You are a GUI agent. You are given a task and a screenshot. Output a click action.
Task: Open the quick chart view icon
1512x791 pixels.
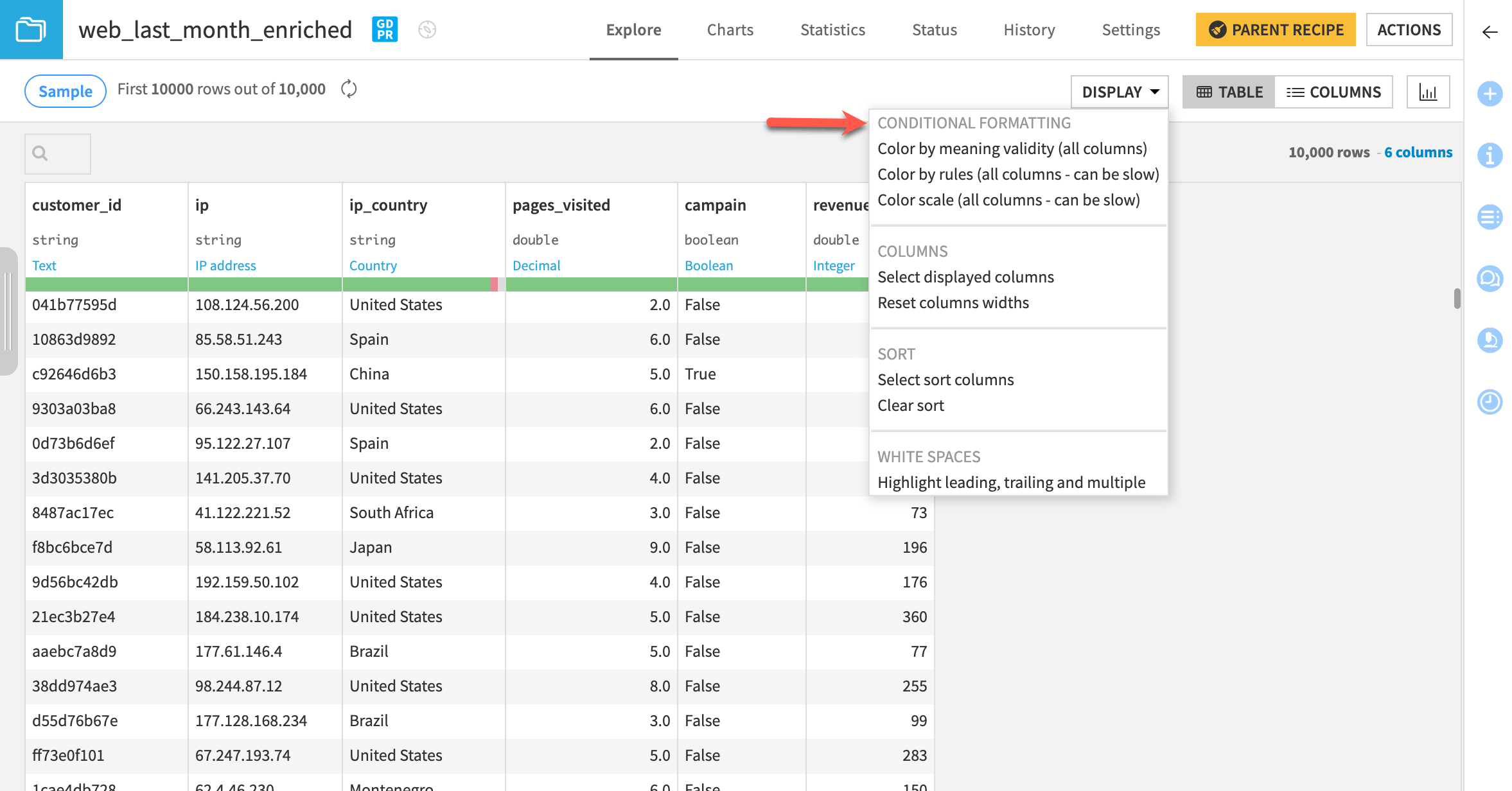pos(1428,92)
